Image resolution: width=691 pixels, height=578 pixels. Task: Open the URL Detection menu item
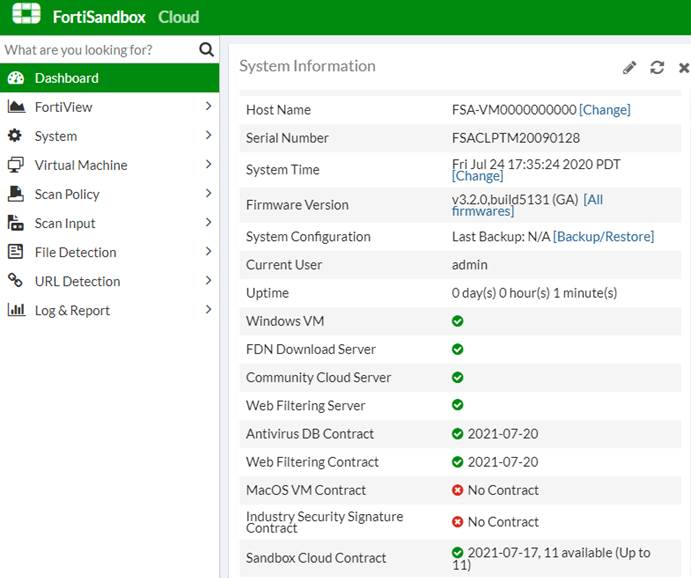(109, 281)
